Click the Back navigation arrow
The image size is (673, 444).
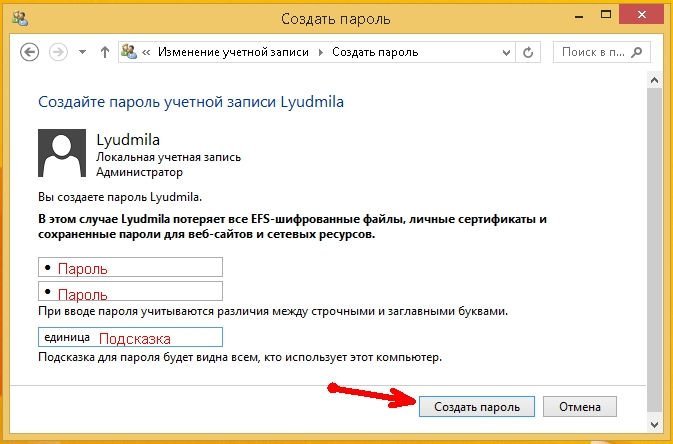click(30, 52)
